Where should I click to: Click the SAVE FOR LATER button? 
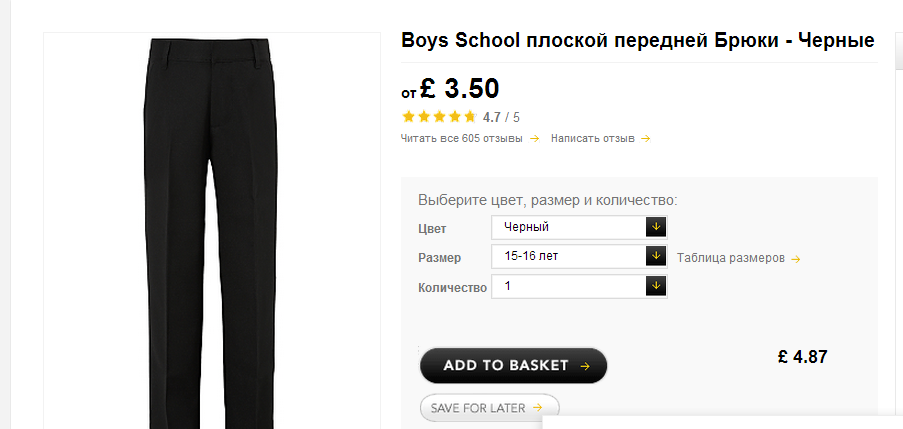pyautogui.click(x=488, y=408)
